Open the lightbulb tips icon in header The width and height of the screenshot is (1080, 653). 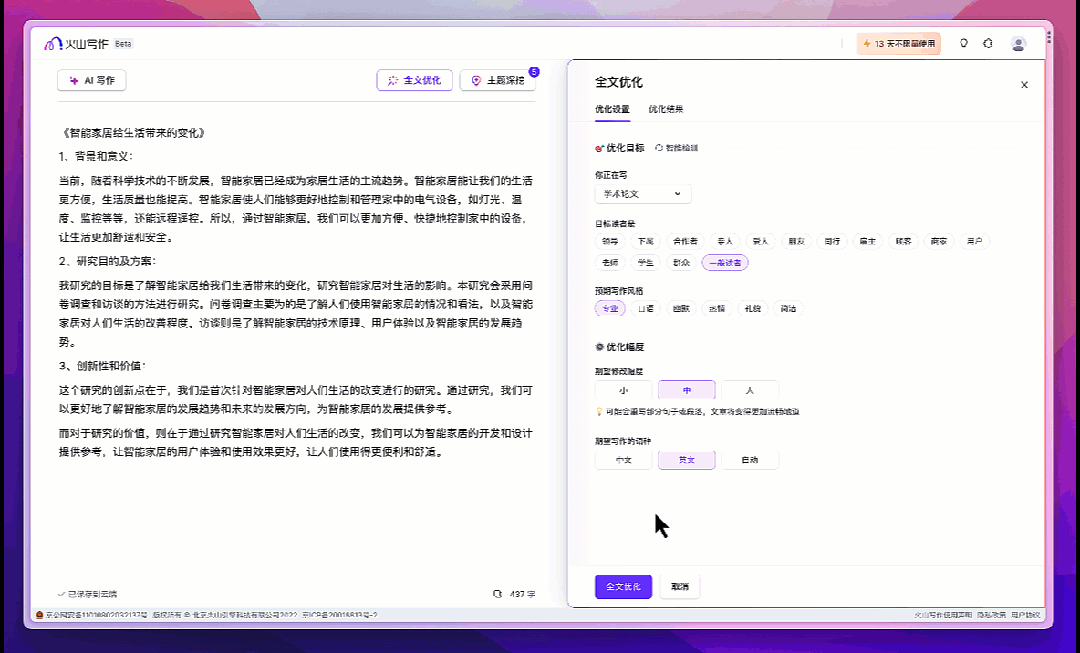point(964,44)
